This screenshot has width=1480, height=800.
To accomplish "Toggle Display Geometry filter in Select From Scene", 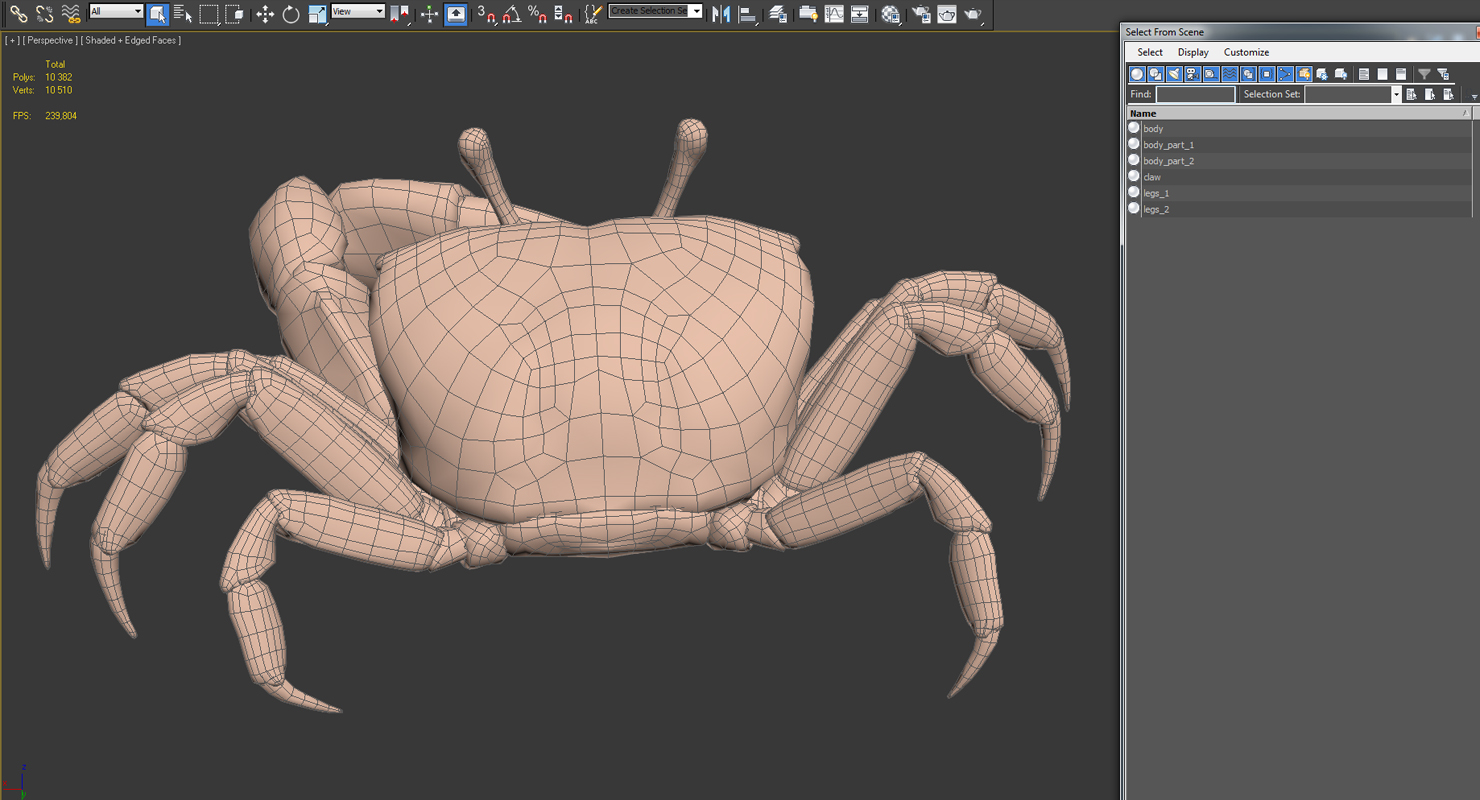I will click(x=1137, y=74).
